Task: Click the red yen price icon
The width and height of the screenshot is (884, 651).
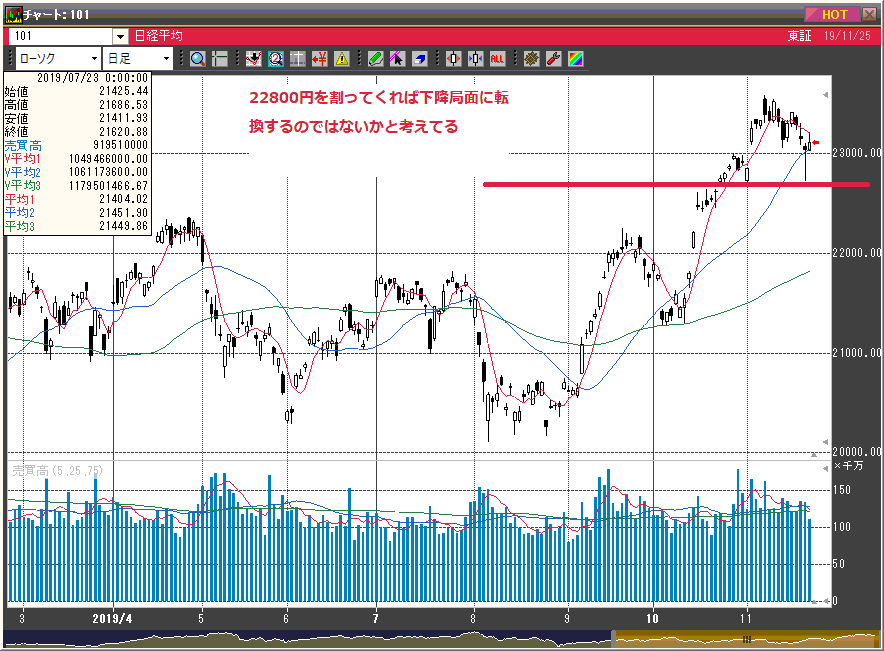Action: [320, 58]
